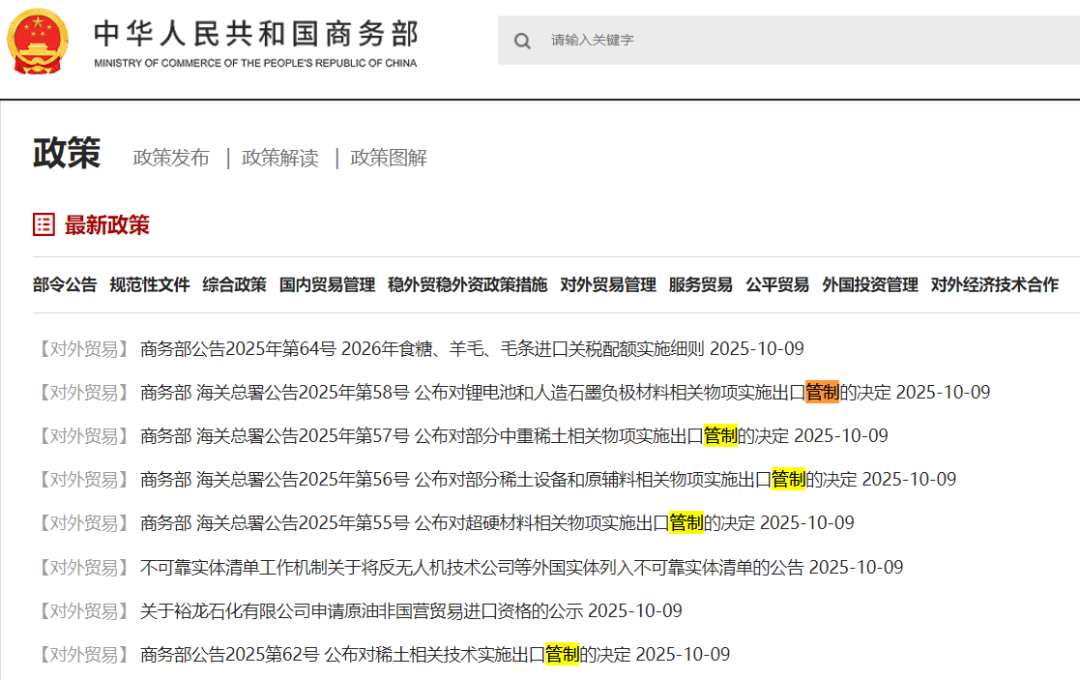Open 第58号 锂电池和人造石墨 announcement
1080x680 pixels.
tap(515, 392)
